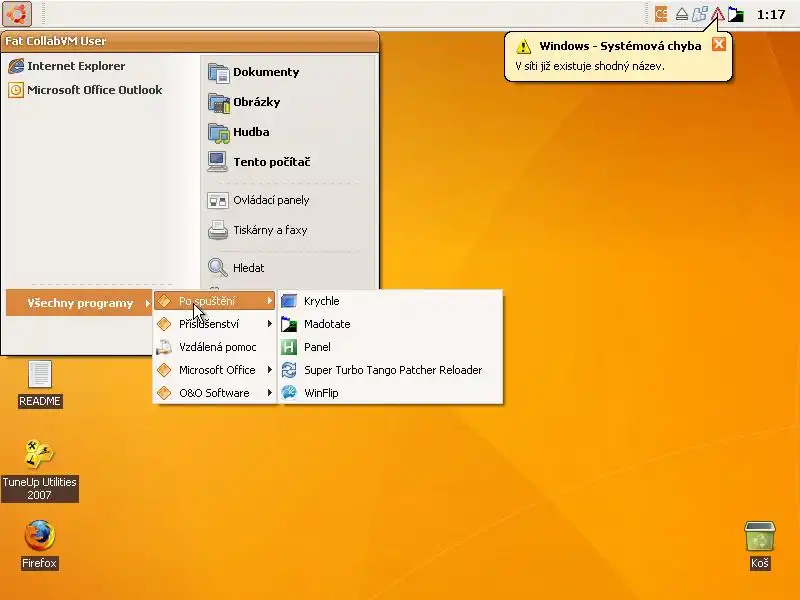Open Tiskárny a faxy
The image size is (800, 600).
[x=257, y=230]
